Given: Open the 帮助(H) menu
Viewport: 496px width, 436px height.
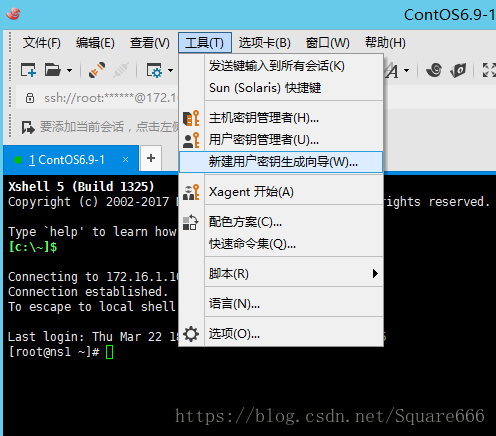Looking at the screenshot, I should 385,43.
